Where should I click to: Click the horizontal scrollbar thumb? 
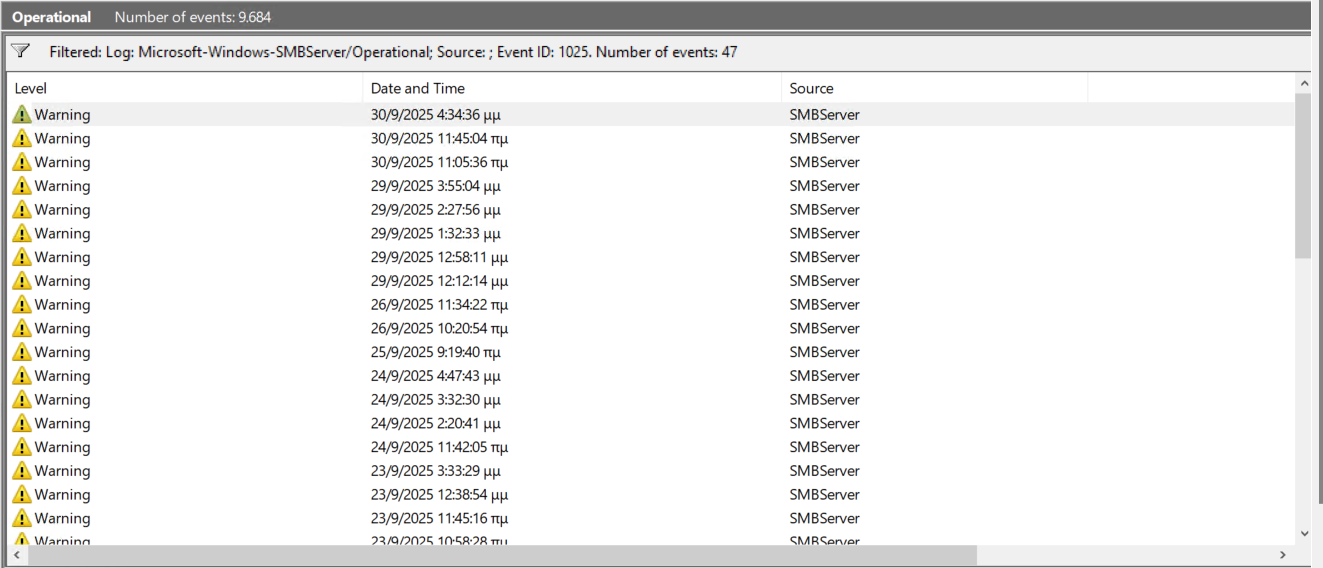[x=500, y=554]
